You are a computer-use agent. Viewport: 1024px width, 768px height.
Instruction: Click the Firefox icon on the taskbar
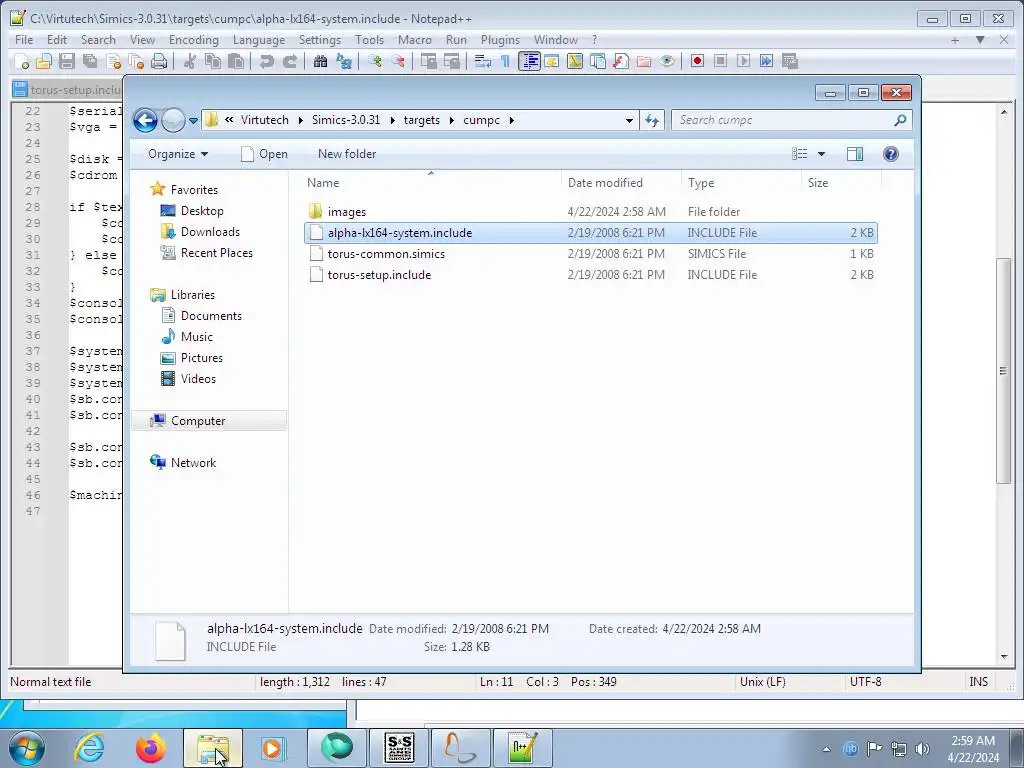151,748
